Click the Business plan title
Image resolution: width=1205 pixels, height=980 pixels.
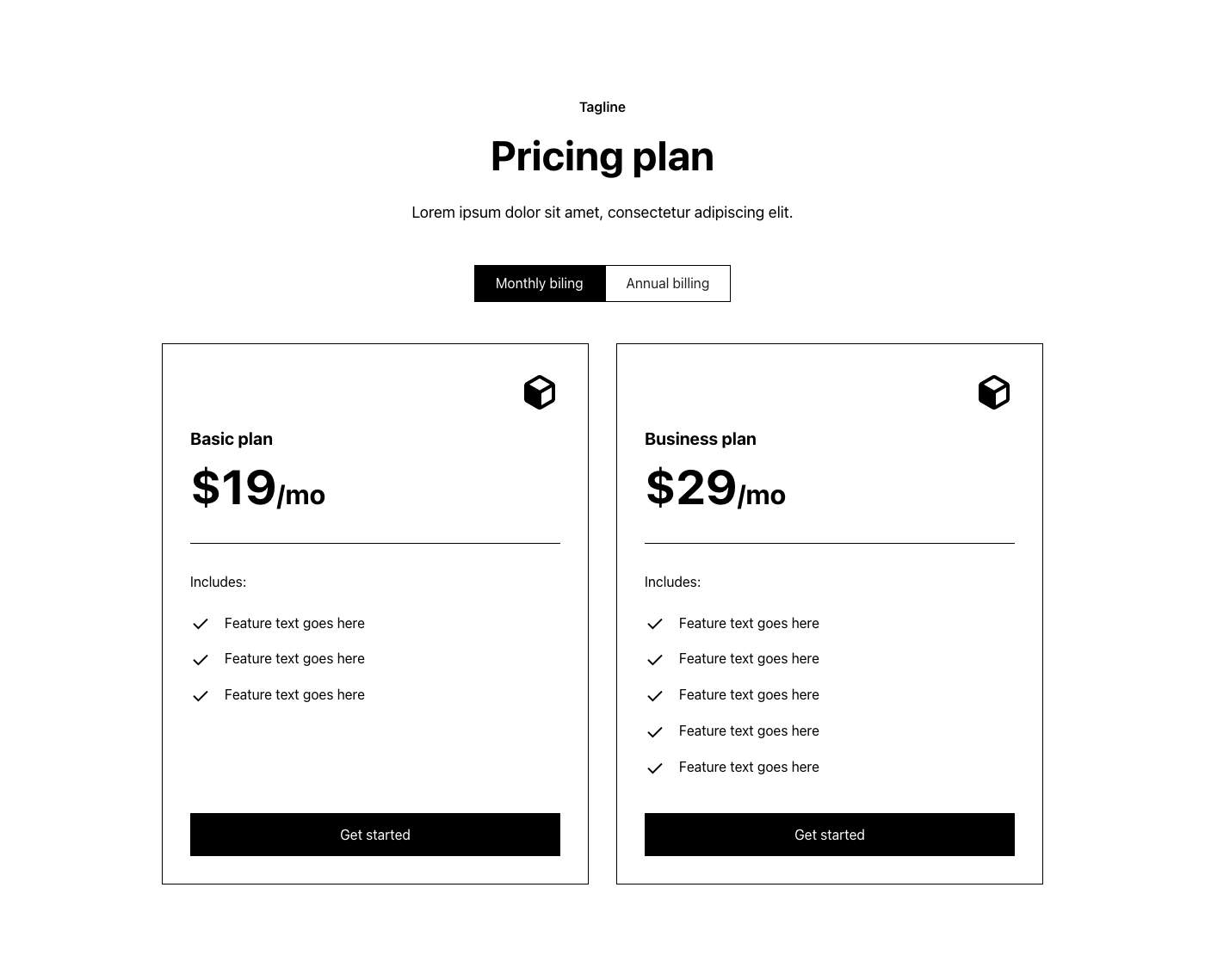(x=701, y=439)
